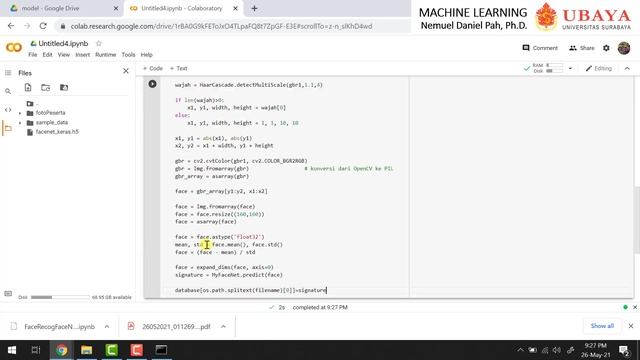Viewport: 640px width, 360px height.
Task: Open Windows Start menu
Action: click(x=12, y=350)
